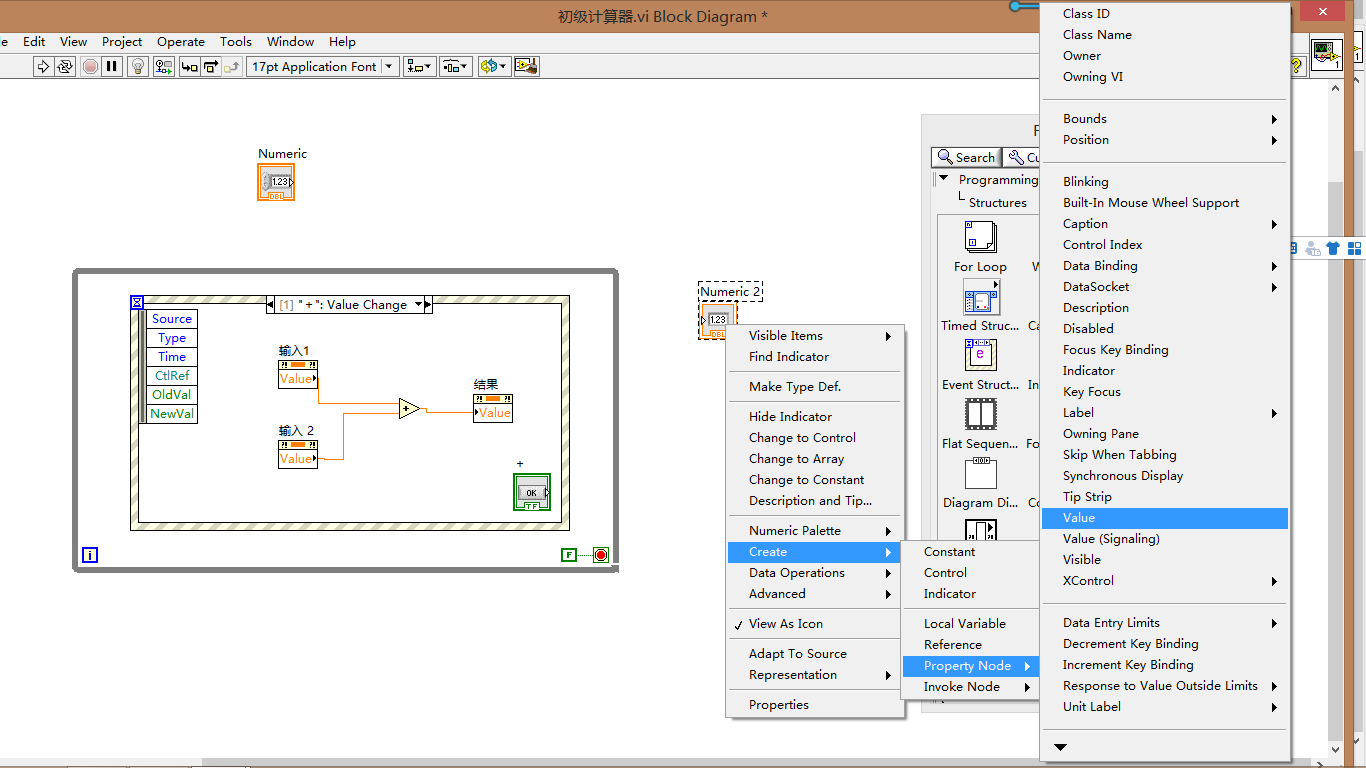Toggle the Pause execution button
The height and width of the screenshot is (768, 1366).
coord(112,66)
